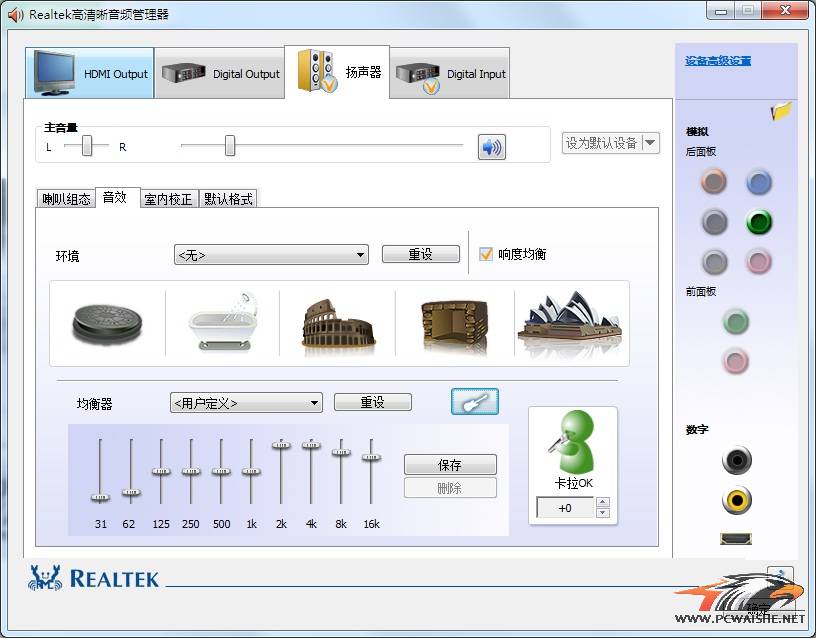Click the 保存 save equalizer button
816x638 pixels.
450,464
